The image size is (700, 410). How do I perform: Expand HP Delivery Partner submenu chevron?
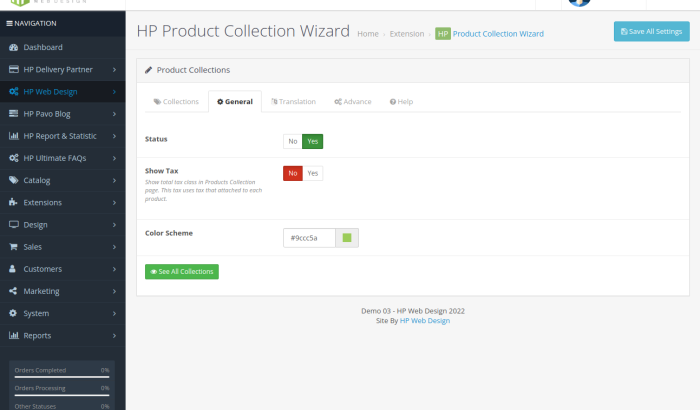tap(114, 70)
